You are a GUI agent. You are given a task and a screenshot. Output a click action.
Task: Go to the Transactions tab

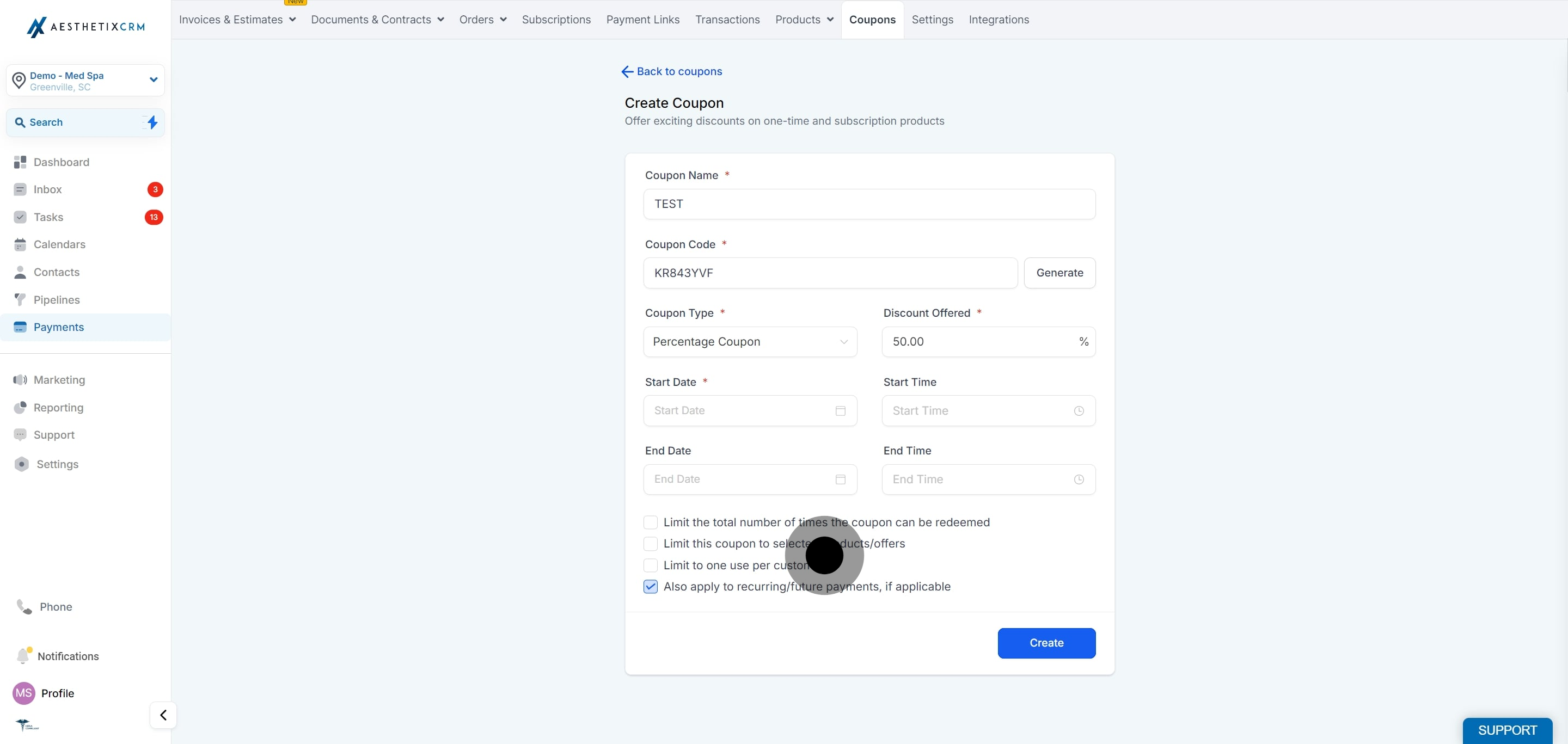(727, 20)
